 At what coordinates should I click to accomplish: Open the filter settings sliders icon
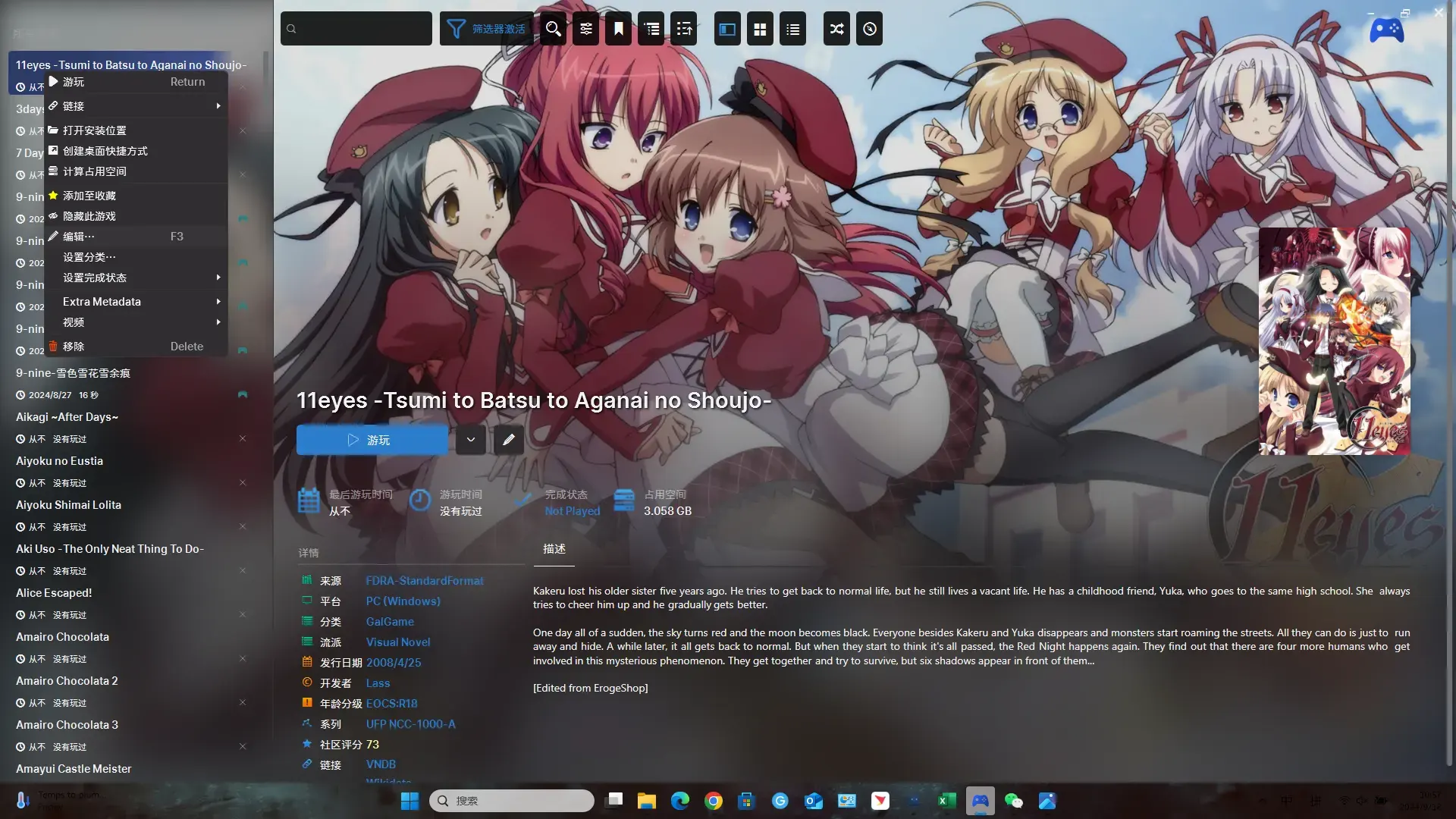point(586,29)
